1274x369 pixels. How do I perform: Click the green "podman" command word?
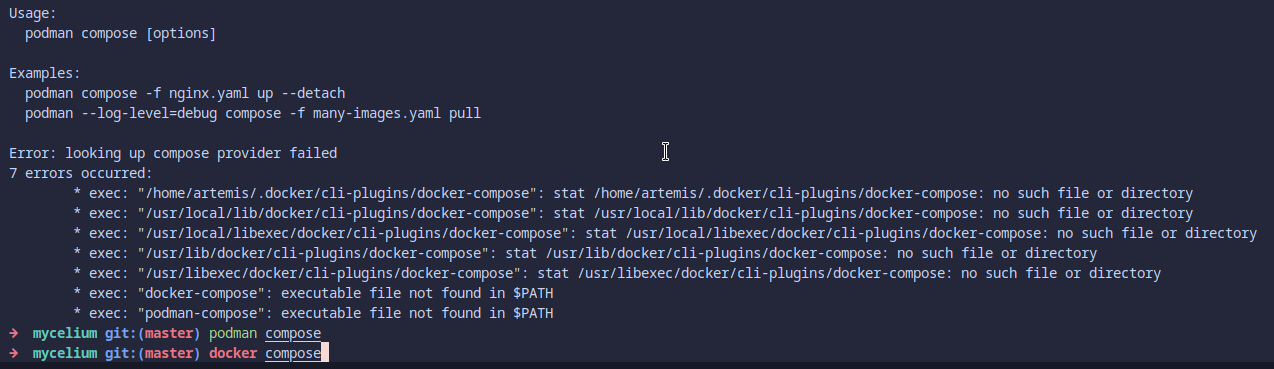click(233, 334)
